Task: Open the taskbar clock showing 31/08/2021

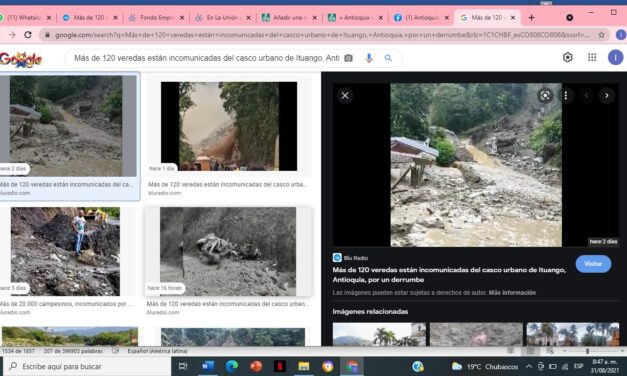Action: (x=605, y=366)
